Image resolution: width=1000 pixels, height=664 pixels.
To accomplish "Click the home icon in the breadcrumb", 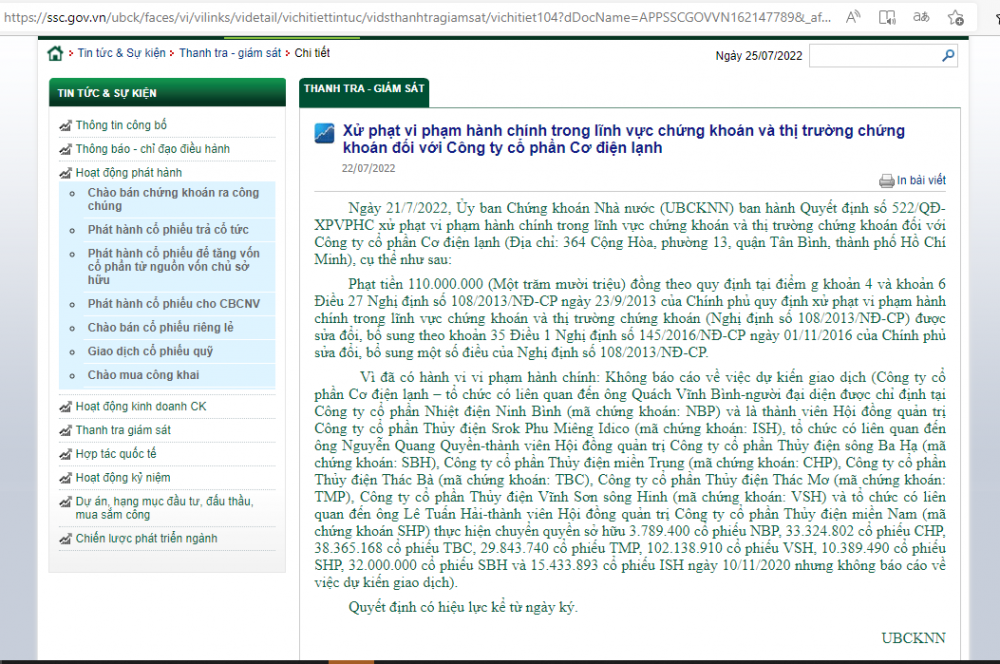I will tap(55, 53).
